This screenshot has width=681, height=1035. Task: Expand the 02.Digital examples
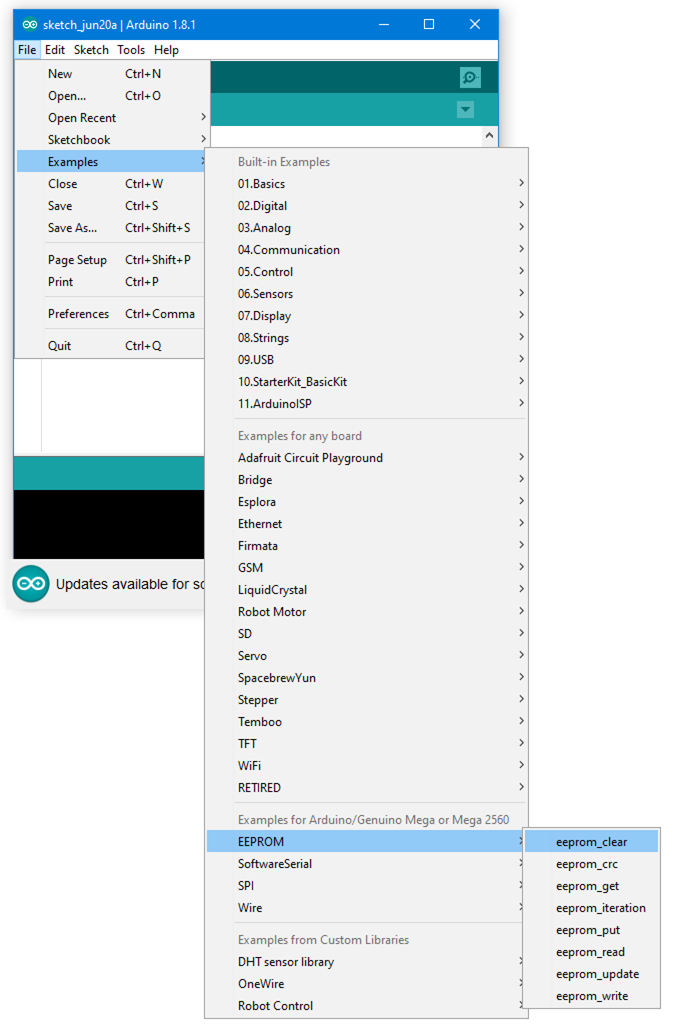[x=367, y=206]
